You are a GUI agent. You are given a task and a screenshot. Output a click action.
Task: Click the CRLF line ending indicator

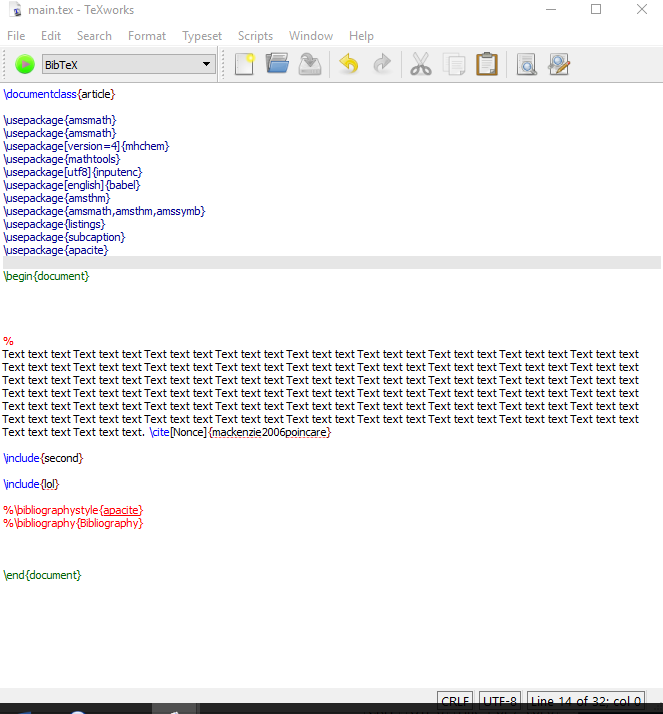click(455, 700)
